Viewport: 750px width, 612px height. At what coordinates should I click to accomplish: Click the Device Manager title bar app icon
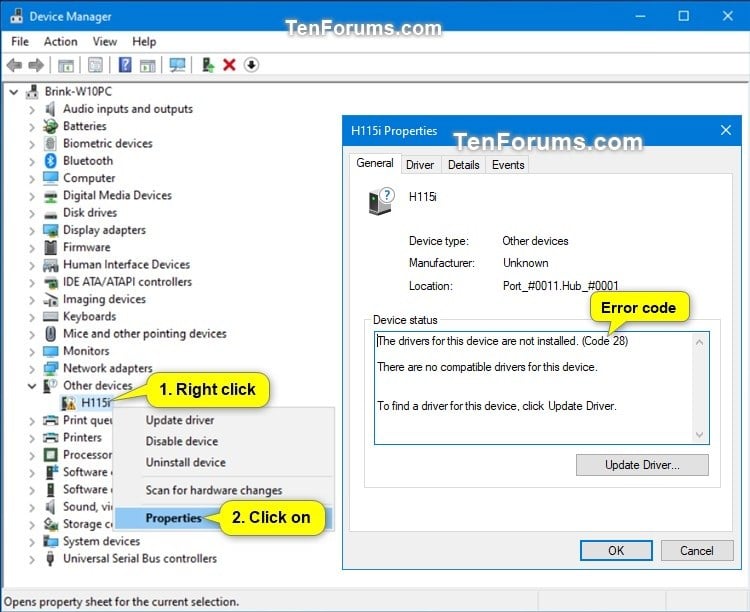(16, 16)
